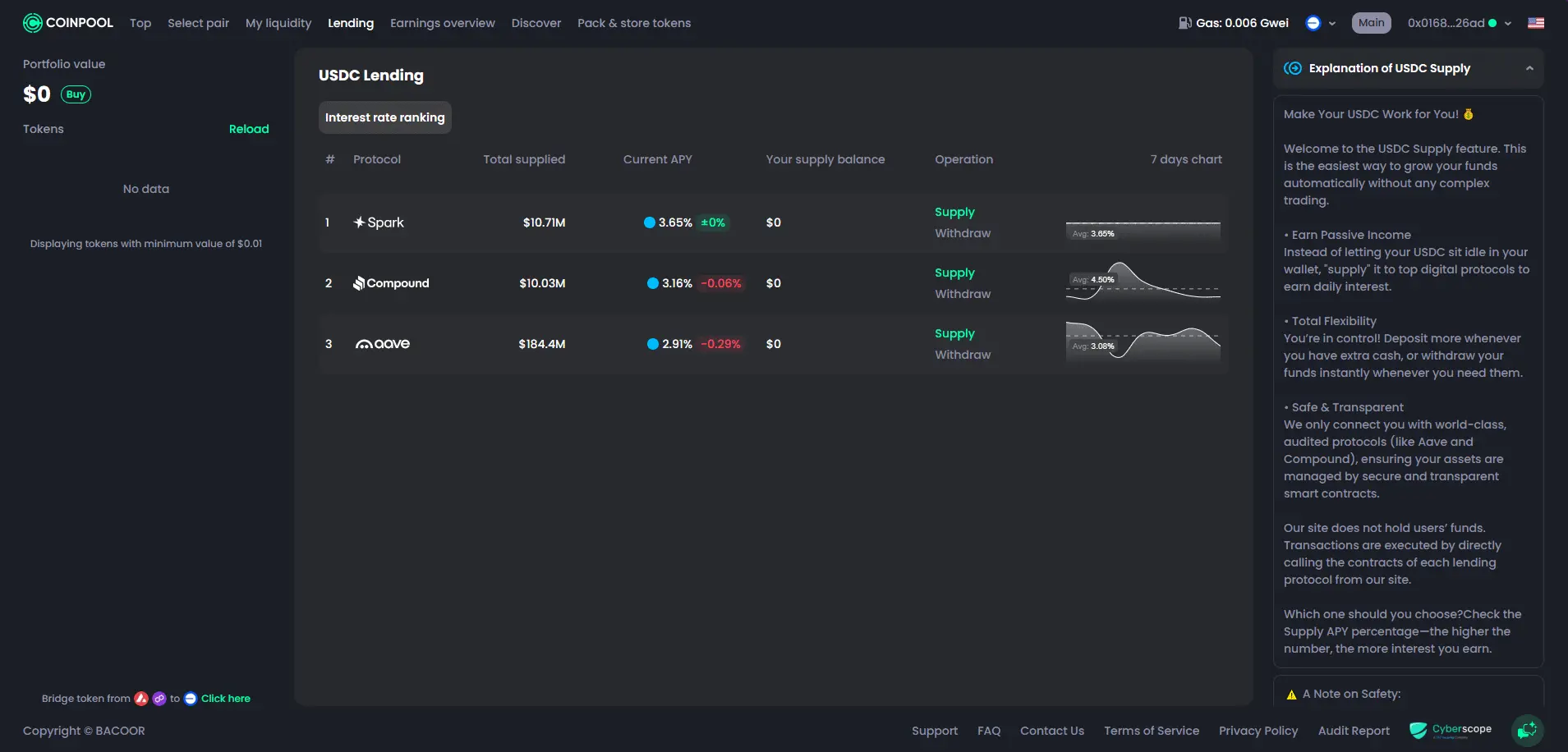Click the $184.4M total supplied value
Image resolution: width=1568 pixels, height=752 pixels.
[x=542, y=344]
